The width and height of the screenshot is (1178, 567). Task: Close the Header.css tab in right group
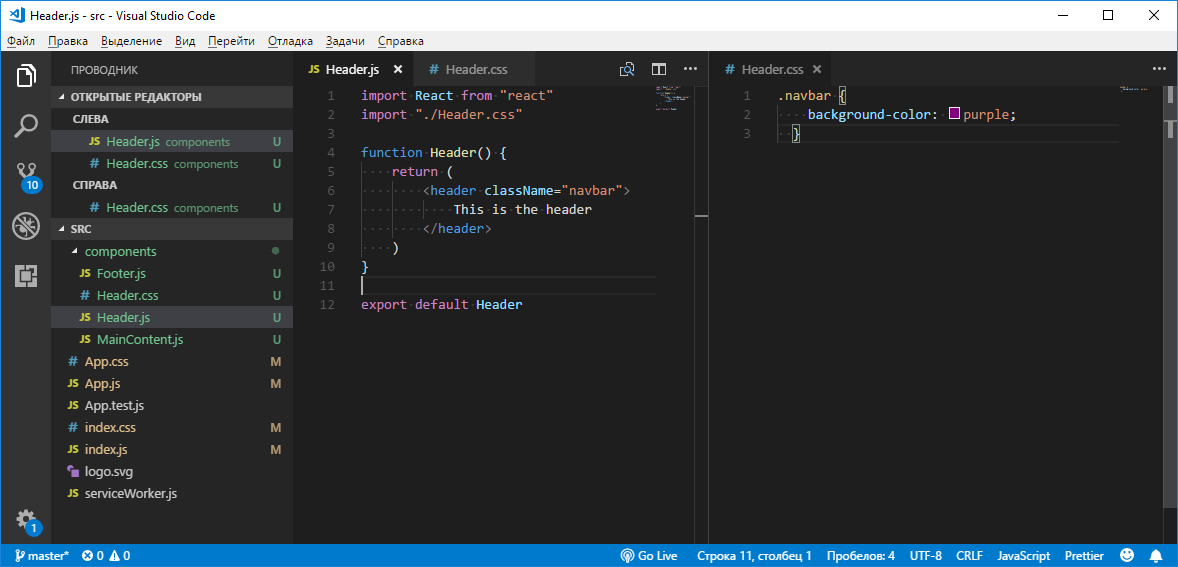[x=817, y=70]
